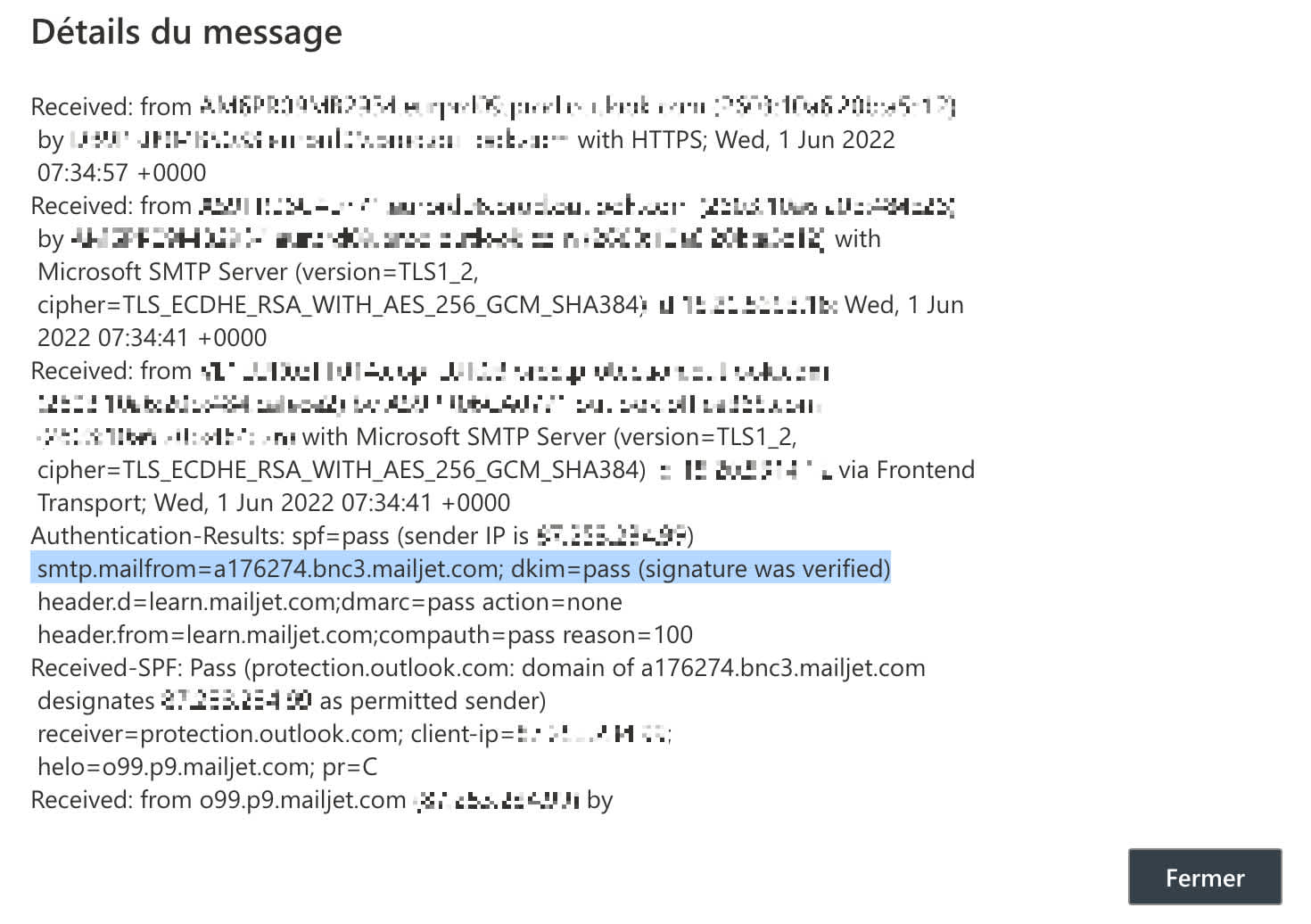Screen dimensions: 1311x924
Task: Click the highlighted smtp.mailfrom line
Action: (461, 569)
